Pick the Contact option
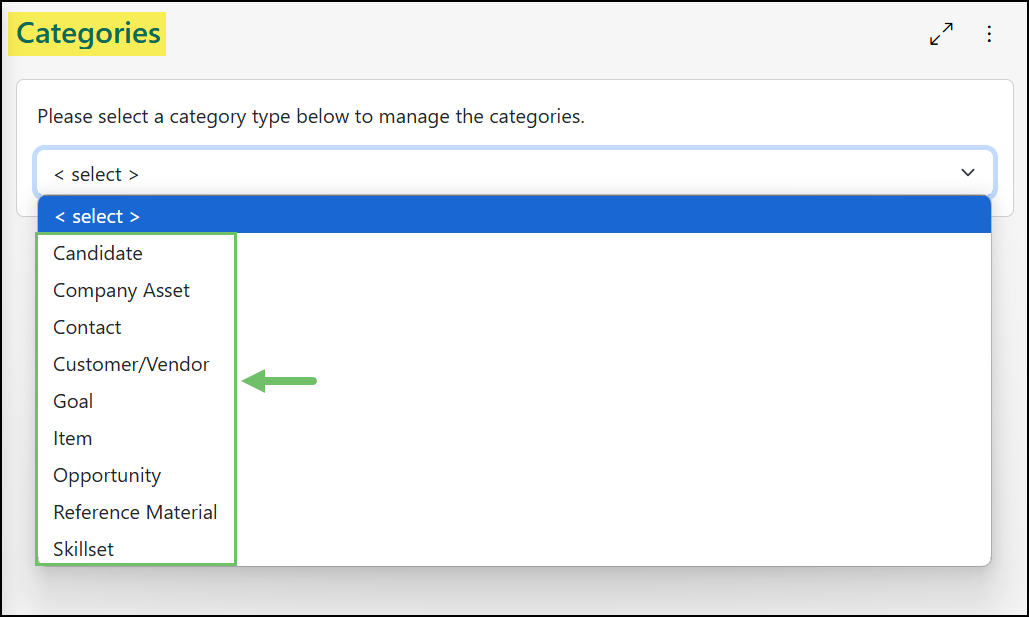1029x617 pixels. [x=514, y=327]
